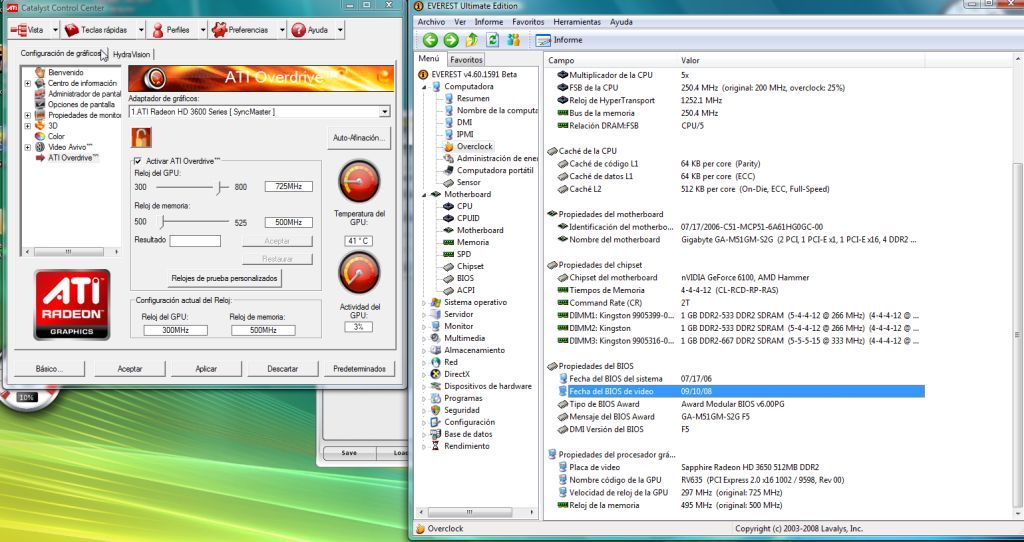Click Catalyst tree horizontal scrollbar
Image resolution: width=1024 pixels, height=542 pixels.
(x=68, y=251)
